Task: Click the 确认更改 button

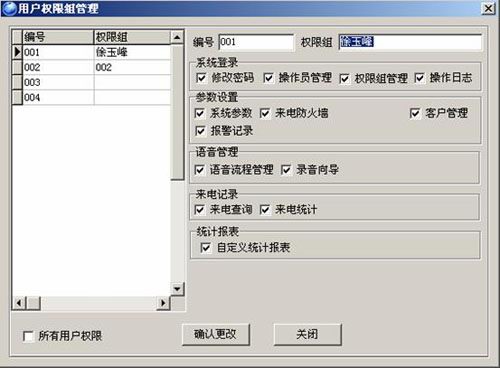Action: 216,334
